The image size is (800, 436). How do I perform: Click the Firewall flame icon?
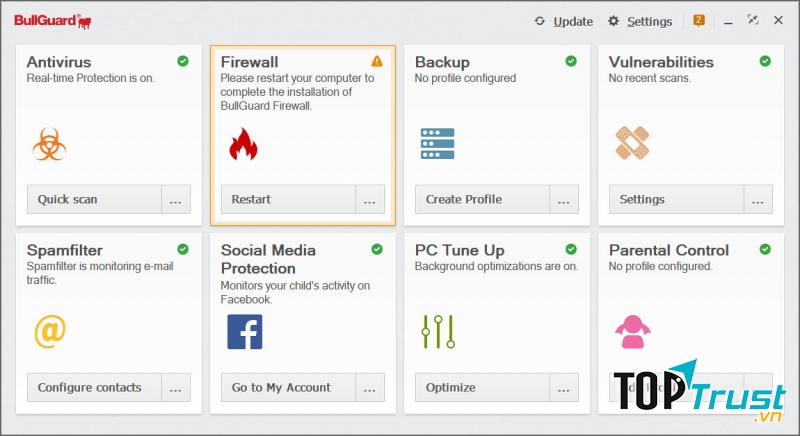(x=243, y=144)
